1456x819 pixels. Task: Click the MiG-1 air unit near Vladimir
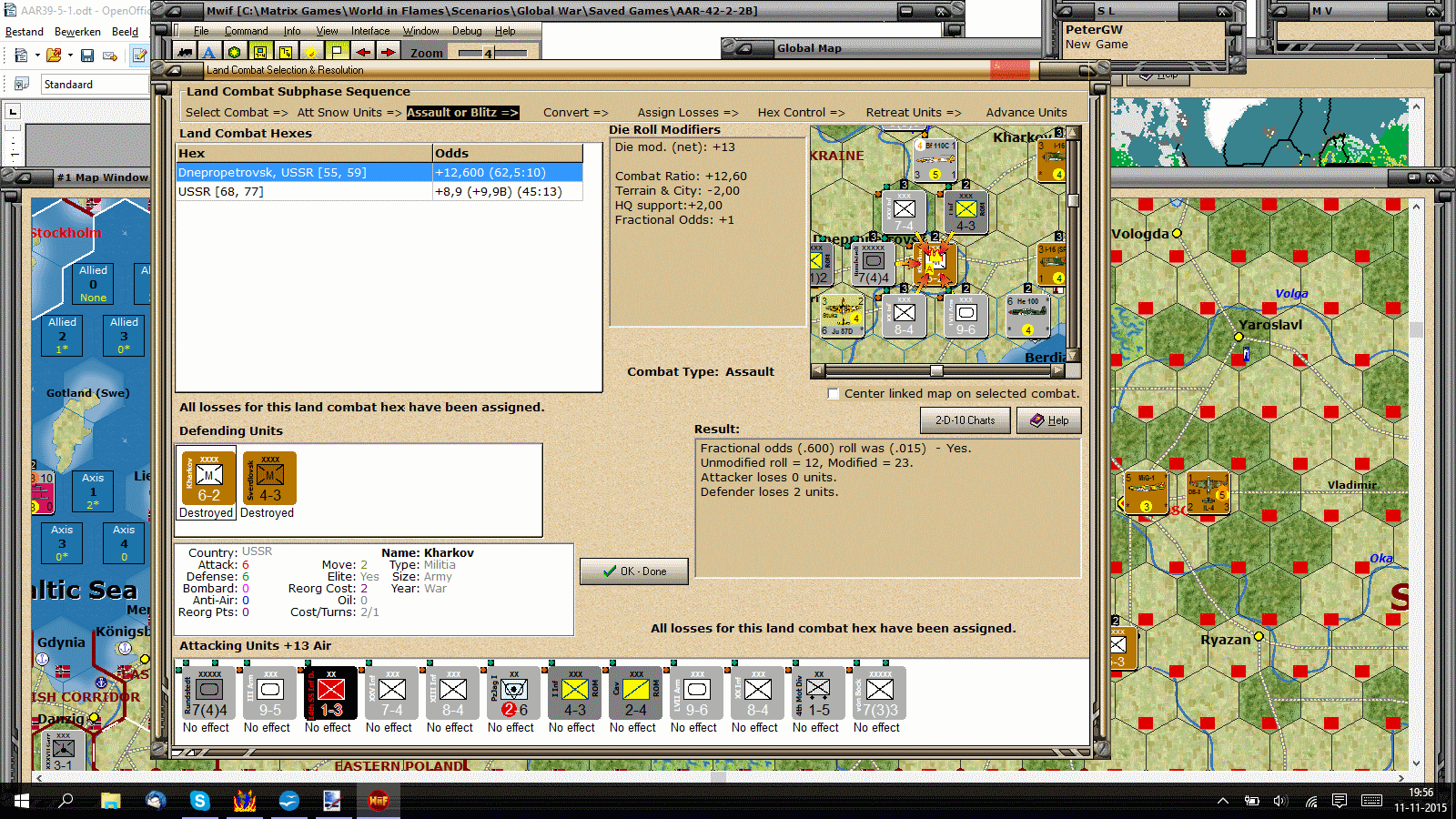click(1146, 492)
